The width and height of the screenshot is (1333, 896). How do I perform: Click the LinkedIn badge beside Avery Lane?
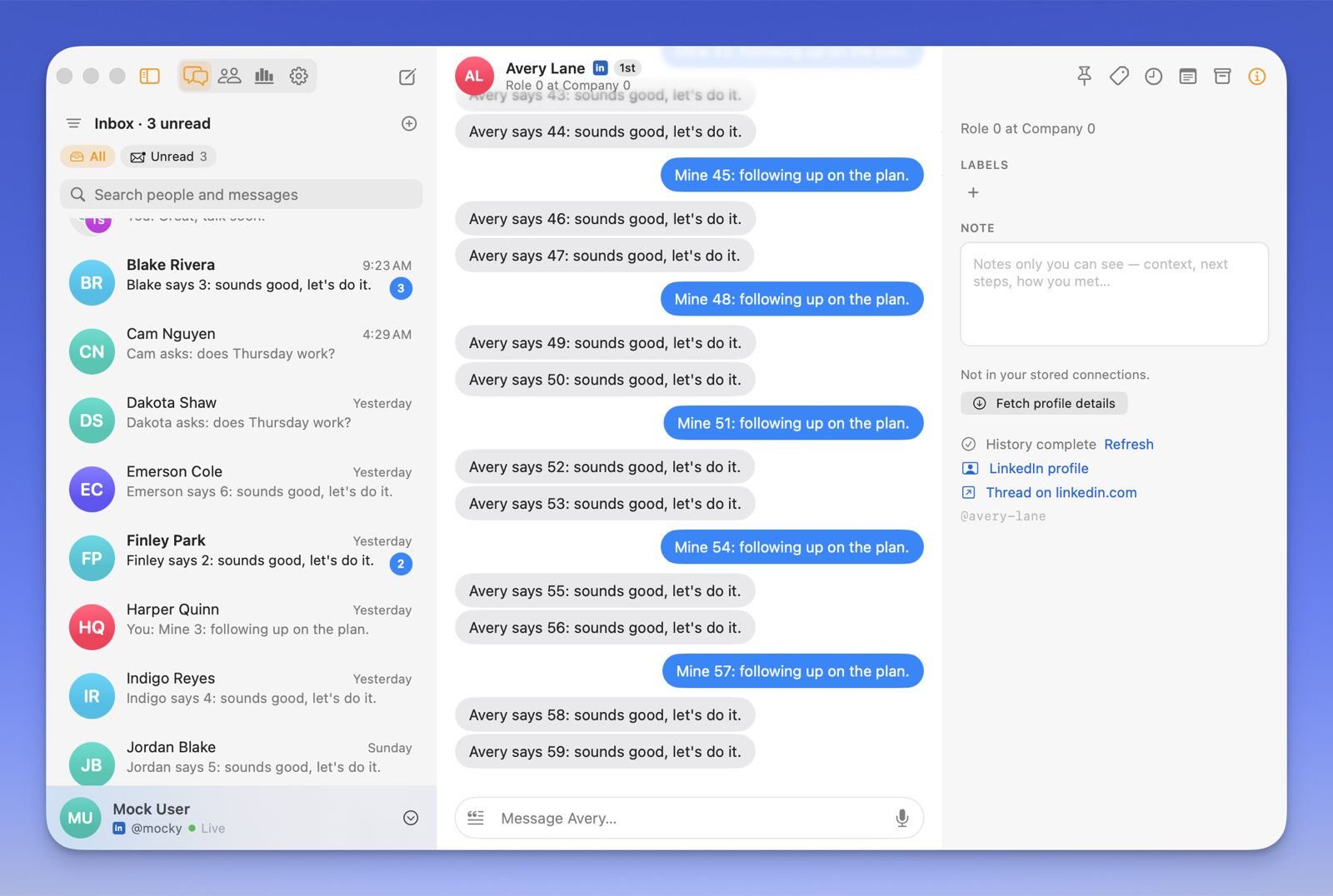600,67
